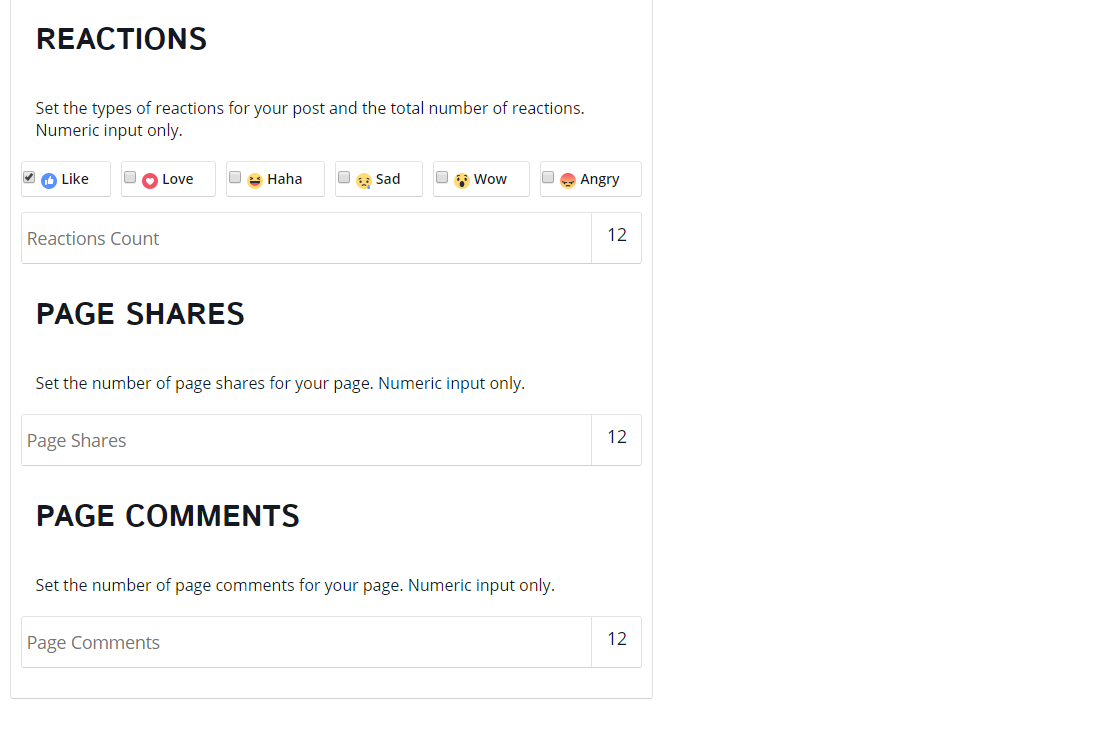Click the 12 value beside Page Comments

[x=617, y=640]
